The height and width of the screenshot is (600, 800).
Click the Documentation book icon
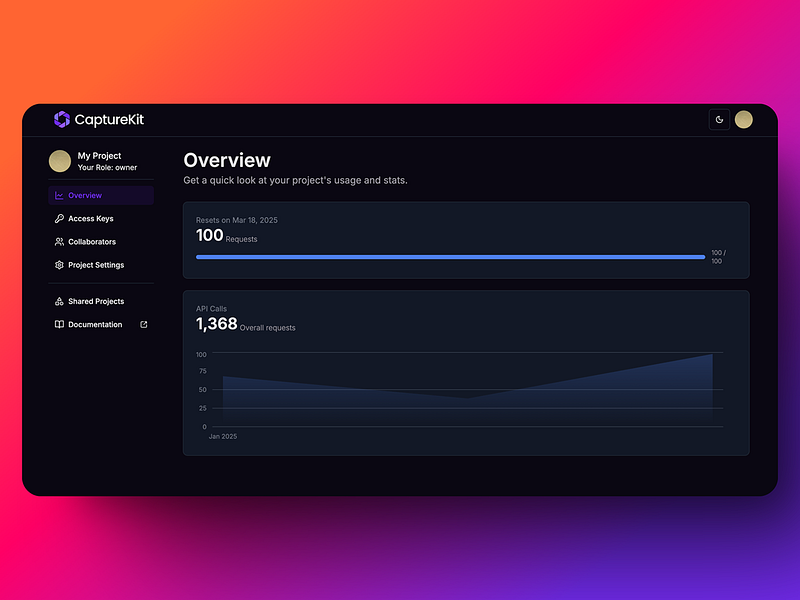tap(59, 324)
